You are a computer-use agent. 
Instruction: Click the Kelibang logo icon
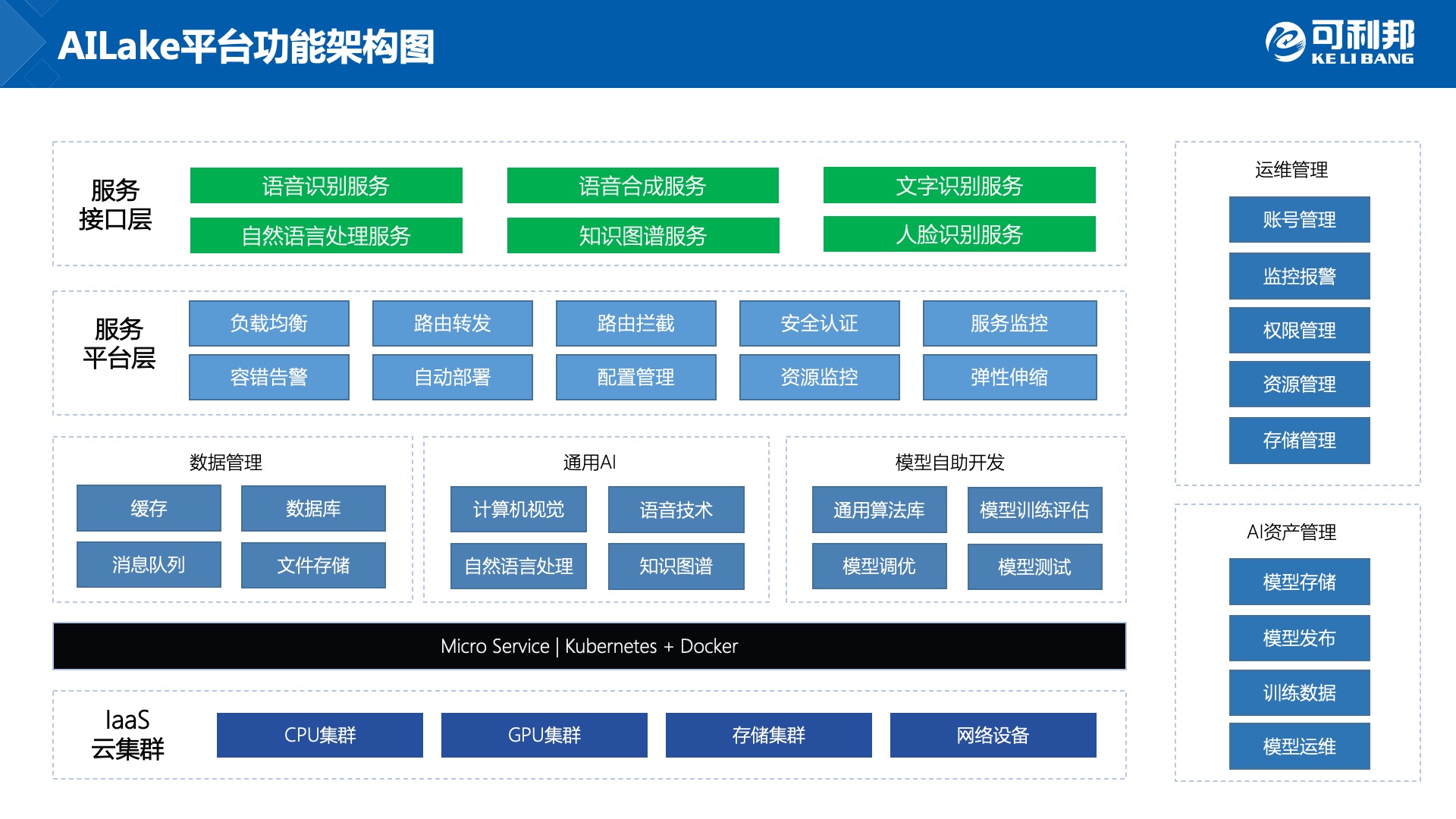1285,42
